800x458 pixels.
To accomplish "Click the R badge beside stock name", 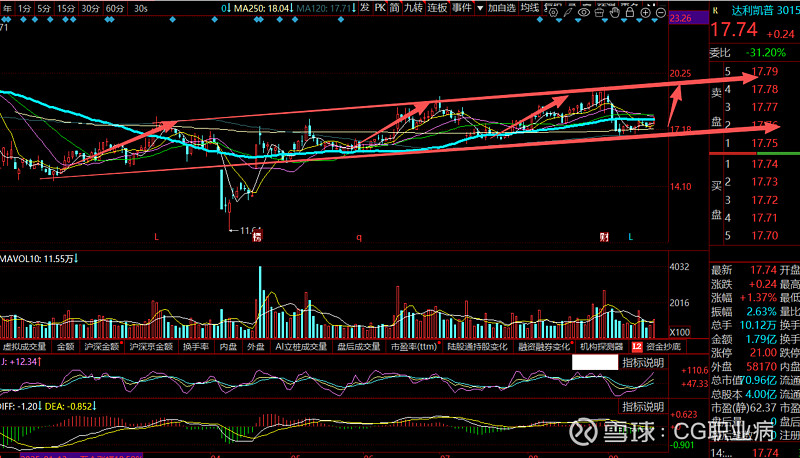I will click(x=715, y=11).
